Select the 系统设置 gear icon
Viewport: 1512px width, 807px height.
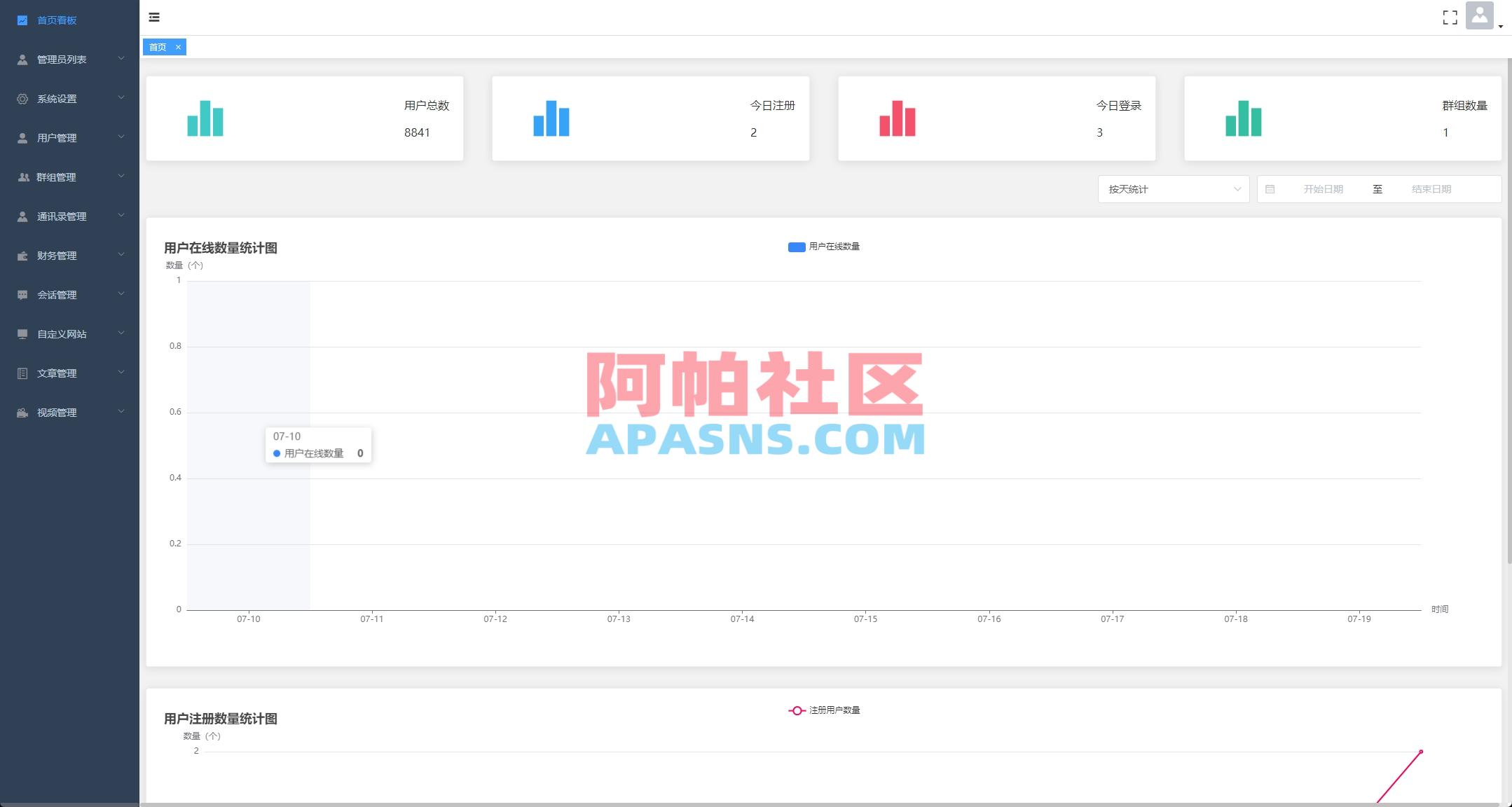[21, 99]
